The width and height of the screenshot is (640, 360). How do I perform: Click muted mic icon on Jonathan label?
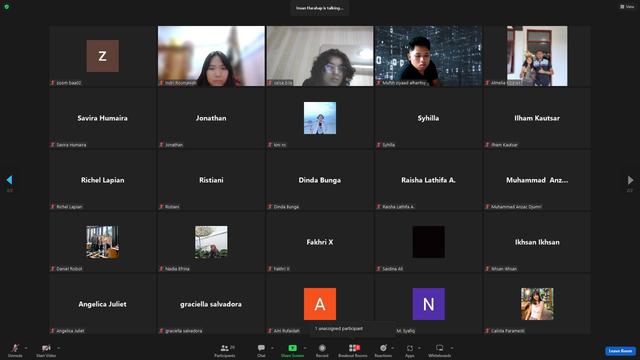pos(161,144)
